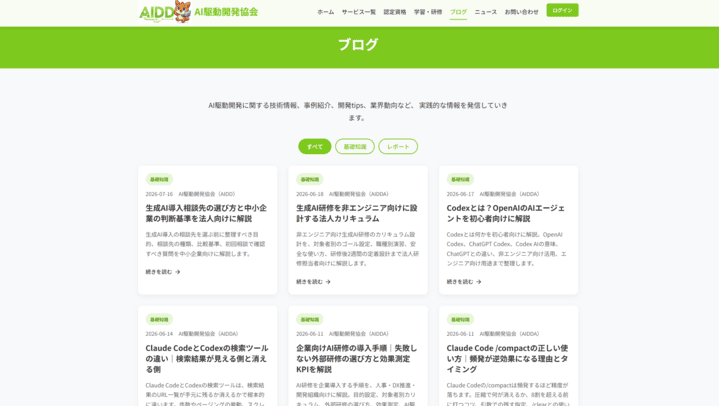Open article Claude Code /compactの正しい使い方

pos(507,358)
